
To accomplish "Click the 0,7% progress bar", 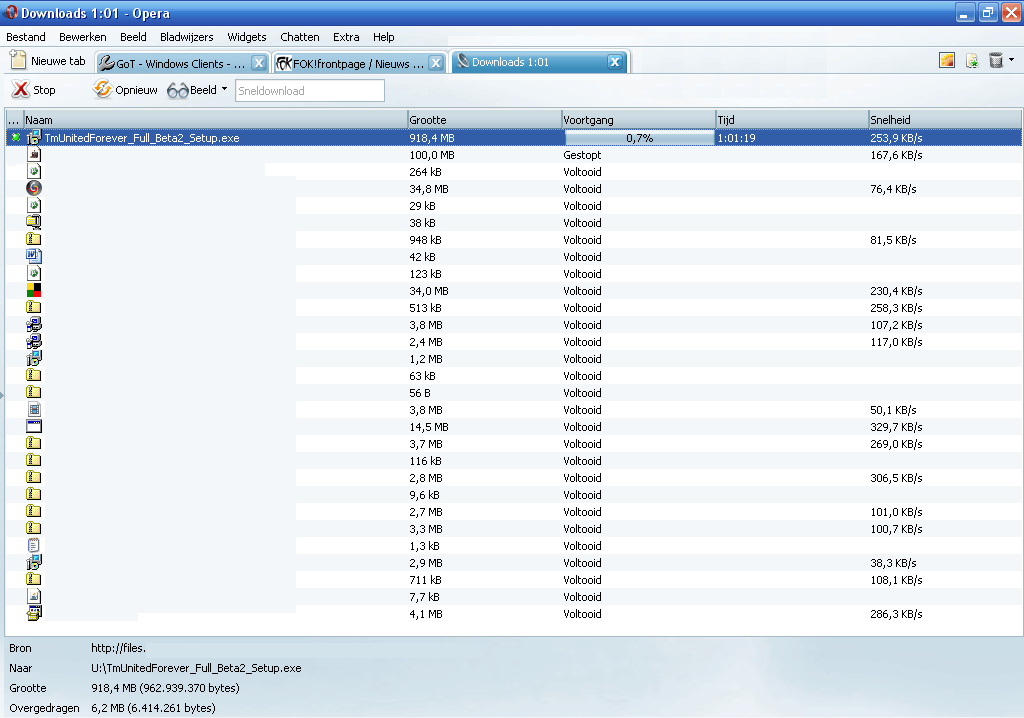I will click(639, 138).
